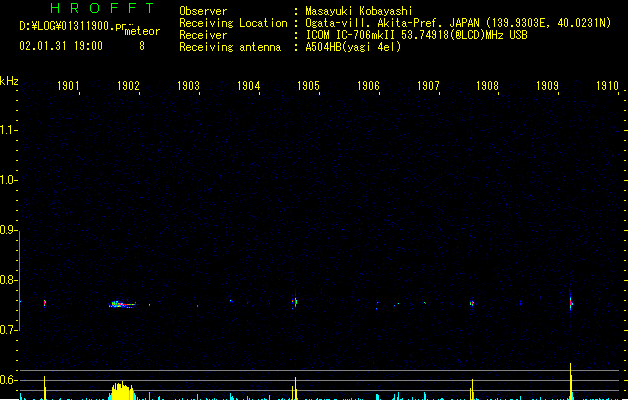
Task: Click the meteor count label
Action: [x=142, y=31]
